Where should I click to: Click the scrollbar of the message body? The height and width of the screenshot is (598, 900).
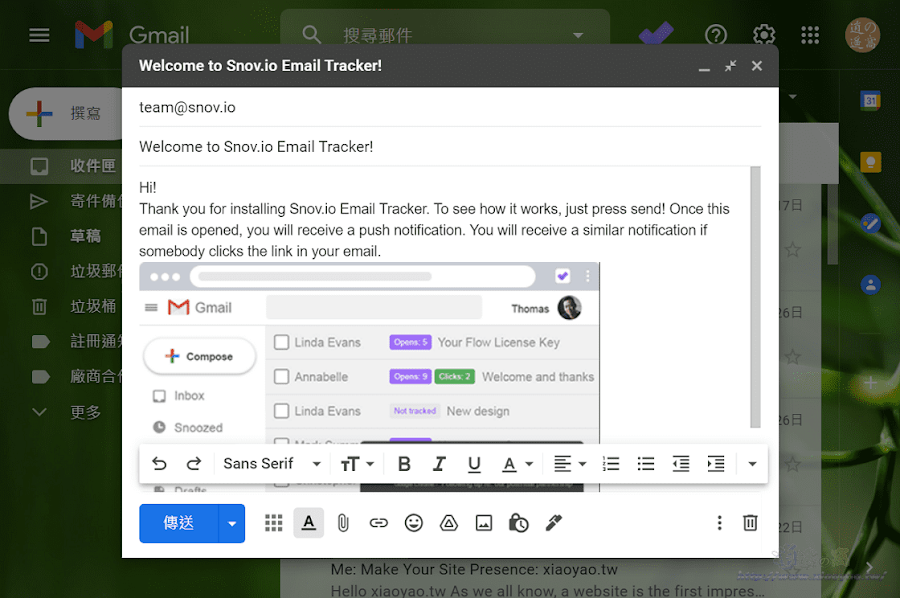(755, 297)
